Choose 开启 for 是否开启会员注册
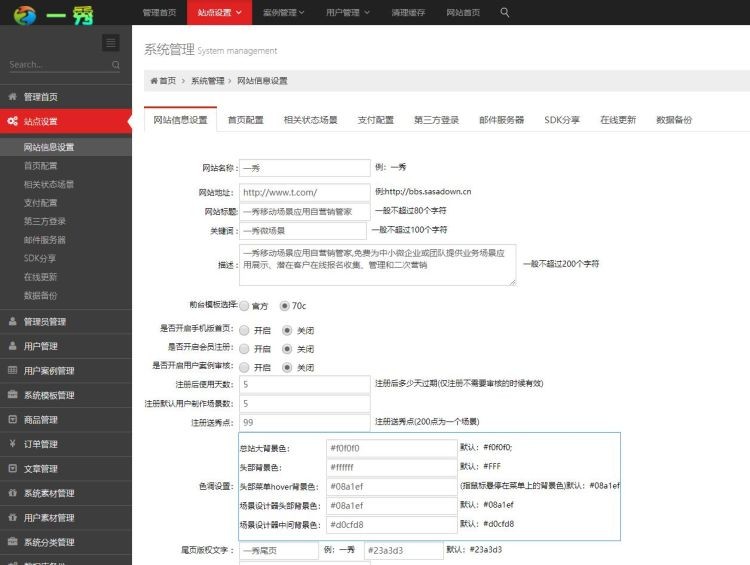The image size is (750, 565). click(244, 349)
